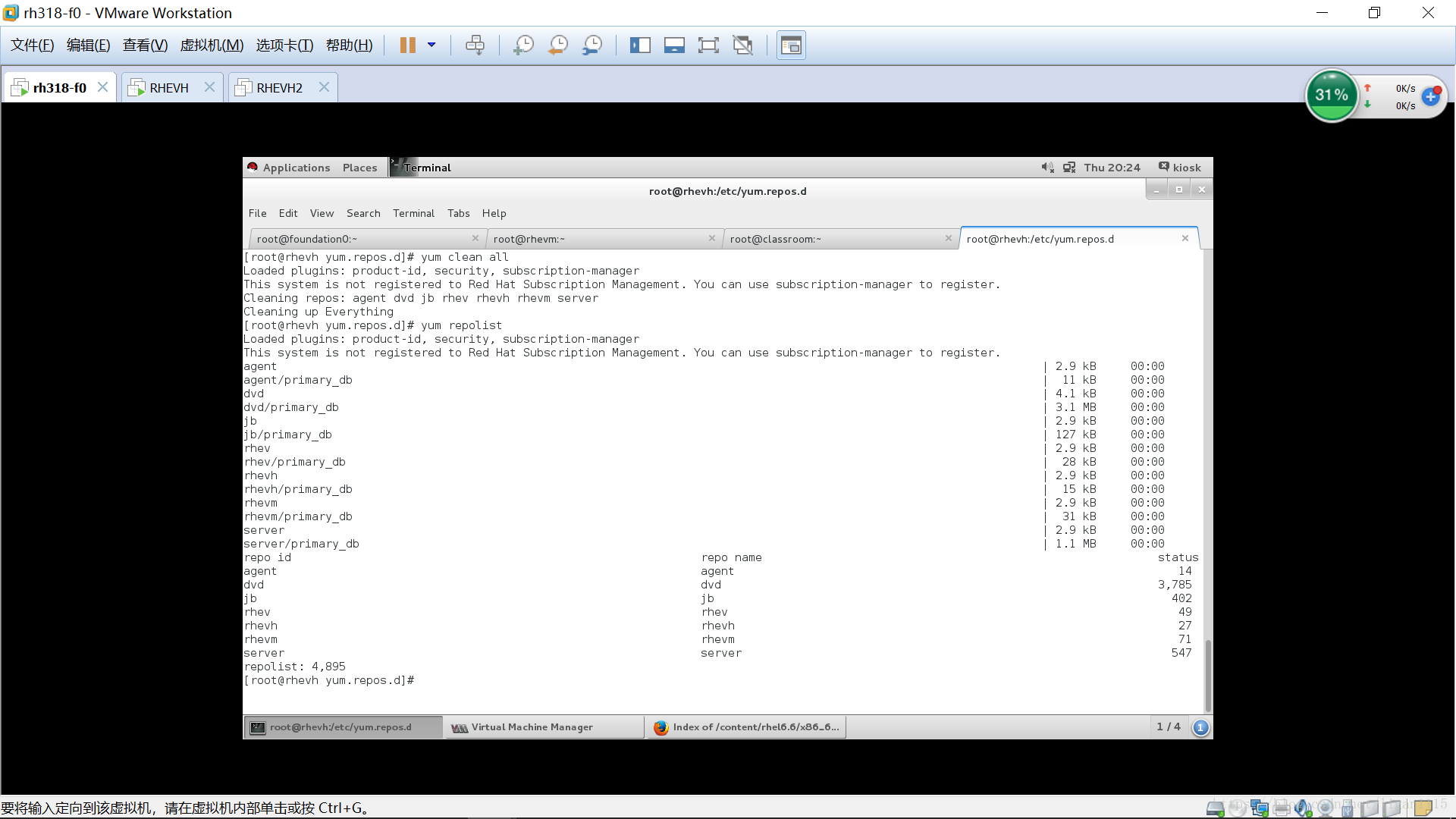Close the root@rhevh terminal tab
The width and height of the screenshot is (1456, 819).
point(1185,238)
